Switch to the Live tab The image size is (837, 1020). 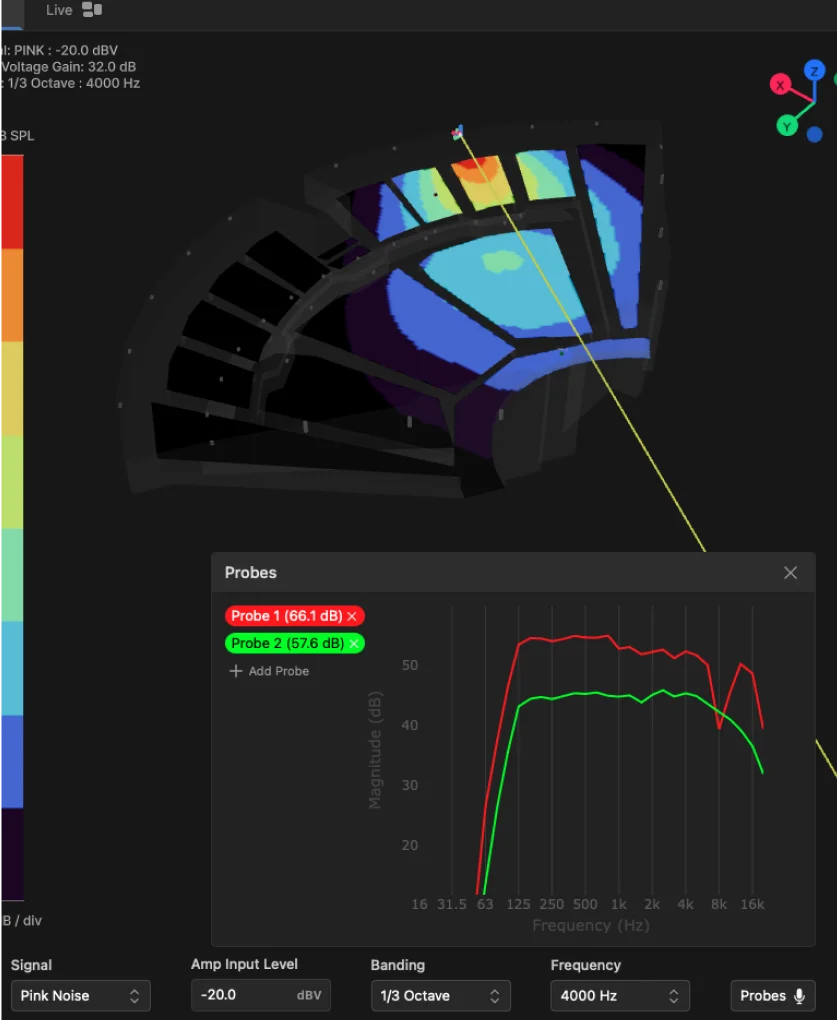coord(58,9)
